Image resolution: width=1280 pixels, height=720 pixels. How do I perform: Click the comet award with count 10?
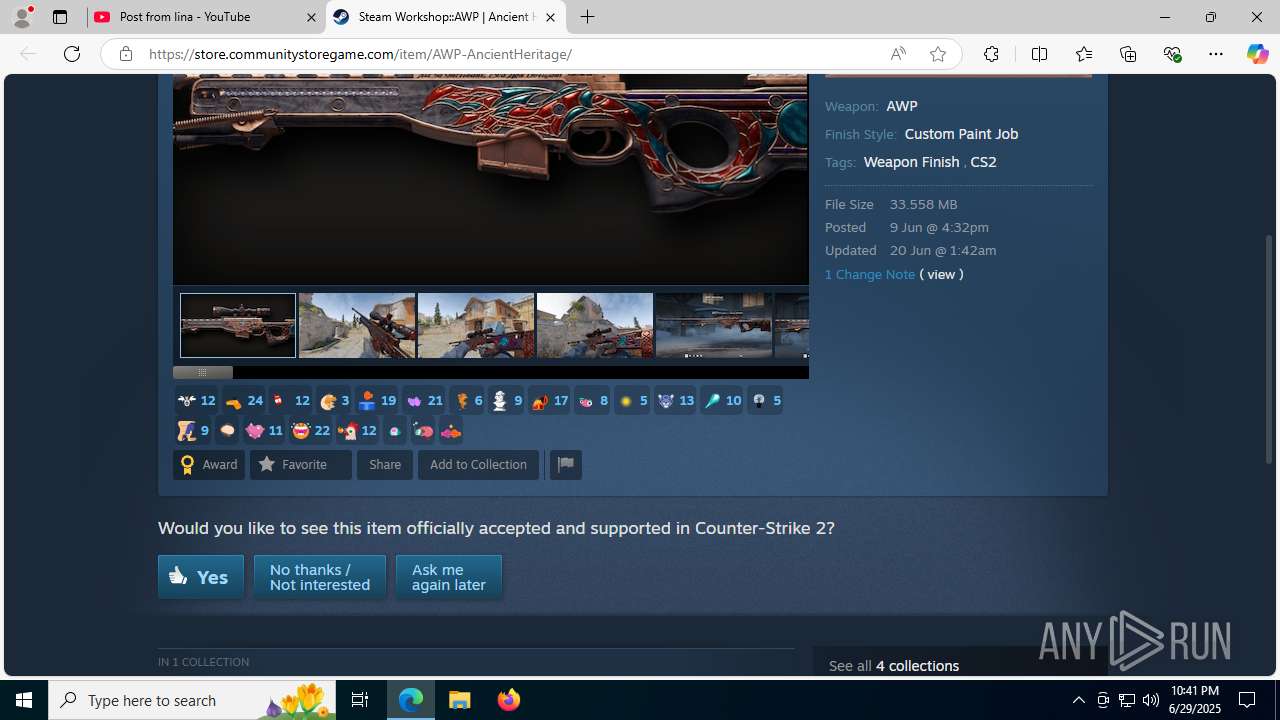[722, 401]
